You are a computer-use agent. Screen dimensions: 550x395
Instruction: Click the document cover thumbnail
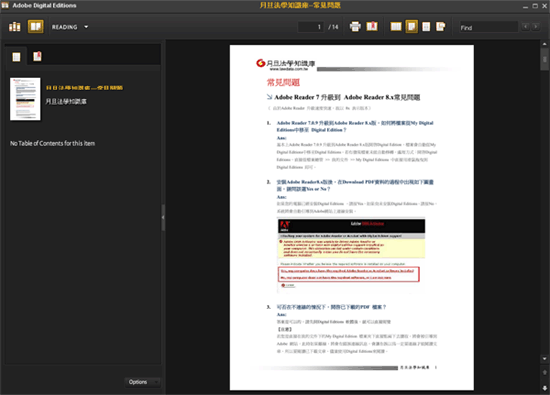coord(25,99)
